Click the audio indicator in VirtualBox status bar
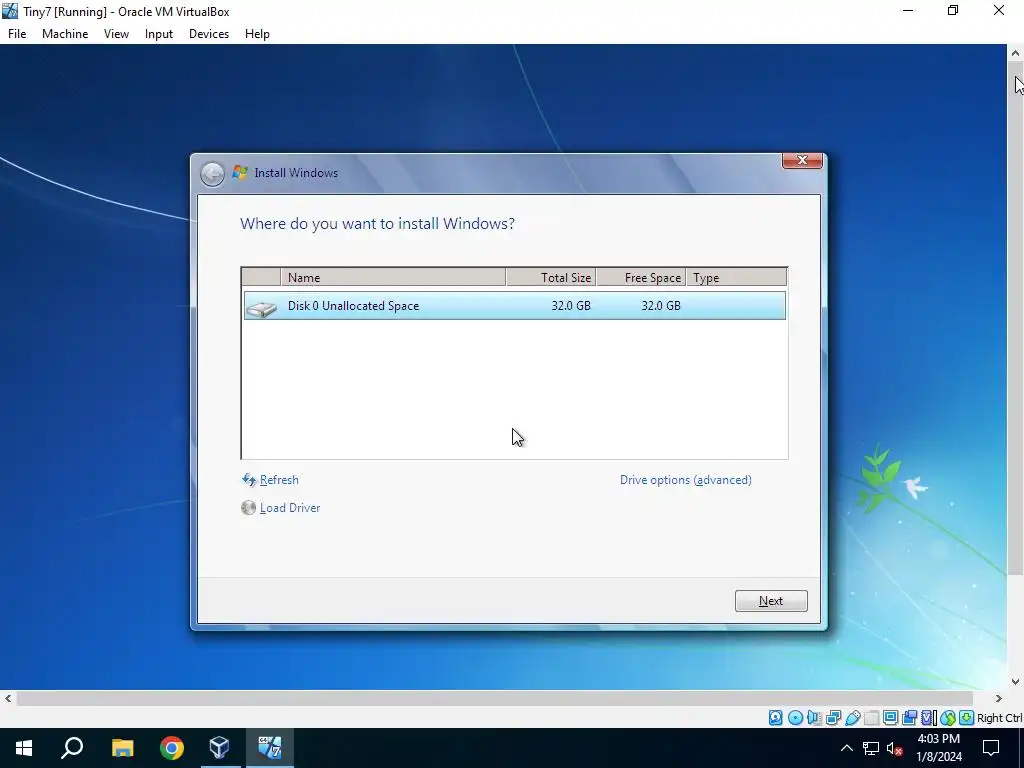The height and width of the screenshot is (768, 1024). [814, 718]
